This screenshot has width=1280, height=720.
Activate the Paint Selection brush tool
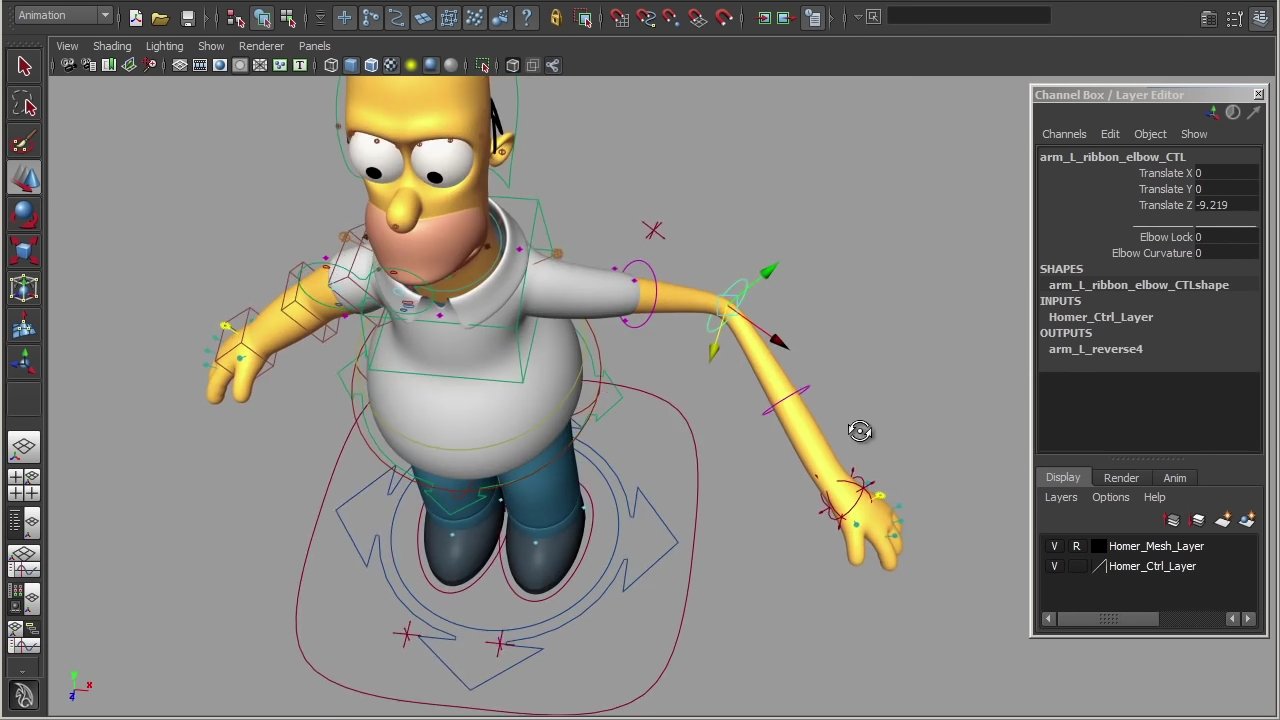coord(24,141)
